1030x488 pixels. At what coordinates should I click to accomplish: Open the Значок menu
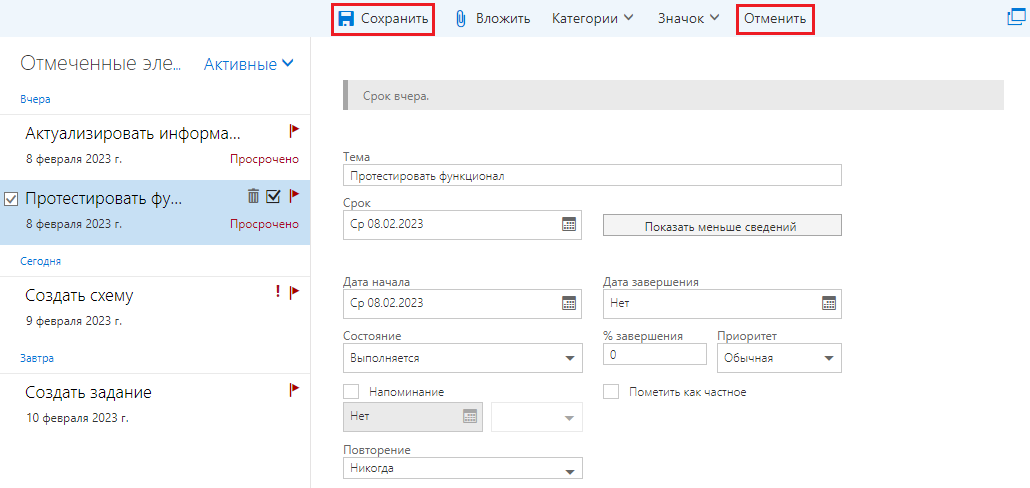[x=688, y=18]
